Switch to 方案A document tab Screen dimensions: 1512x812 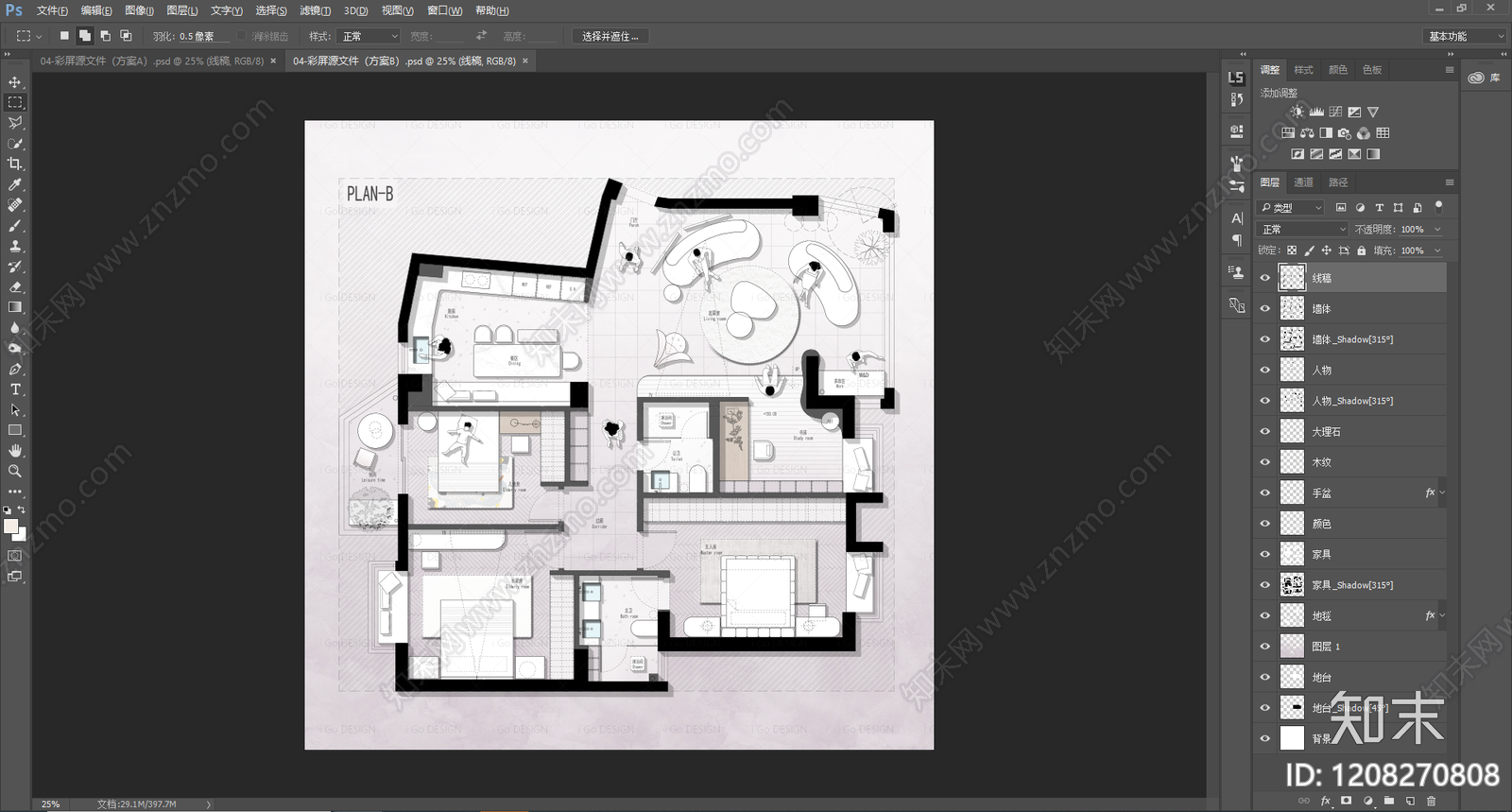pyautogui.click(x=152, y=60)
